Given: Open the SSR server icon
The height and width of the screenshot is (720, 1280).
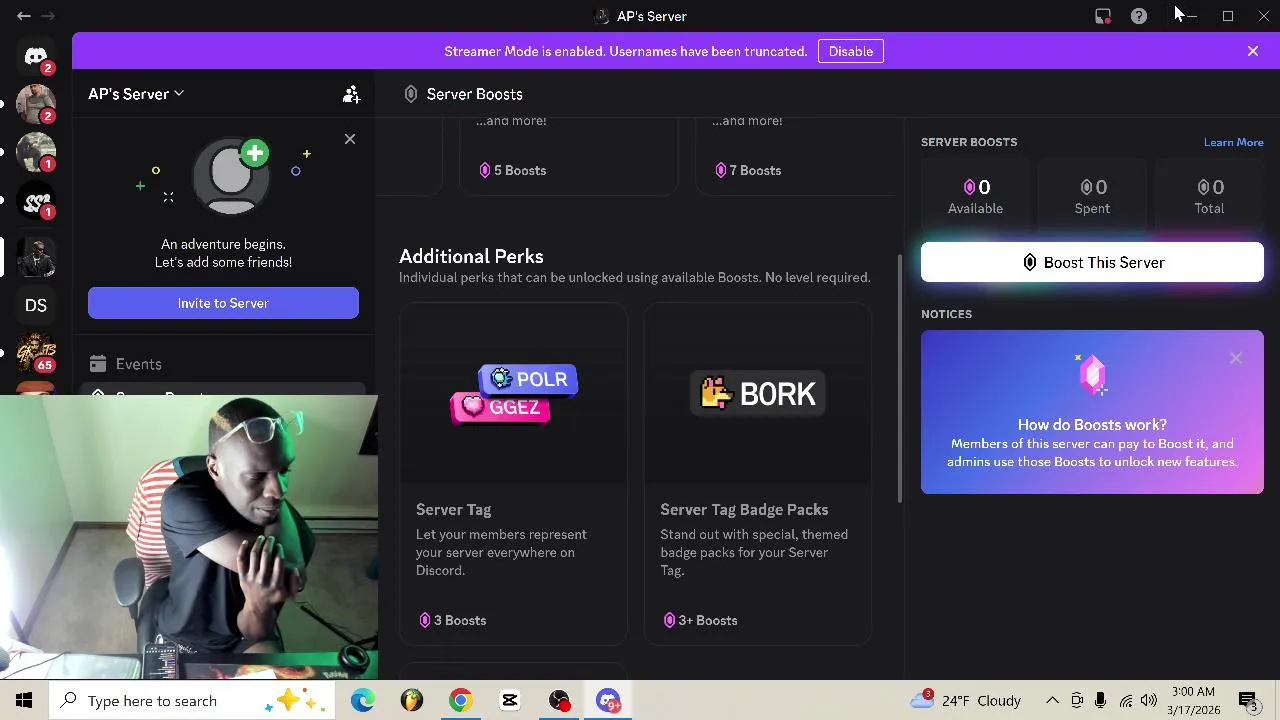Looking at the screenshot, I should (x=36, y=201).
